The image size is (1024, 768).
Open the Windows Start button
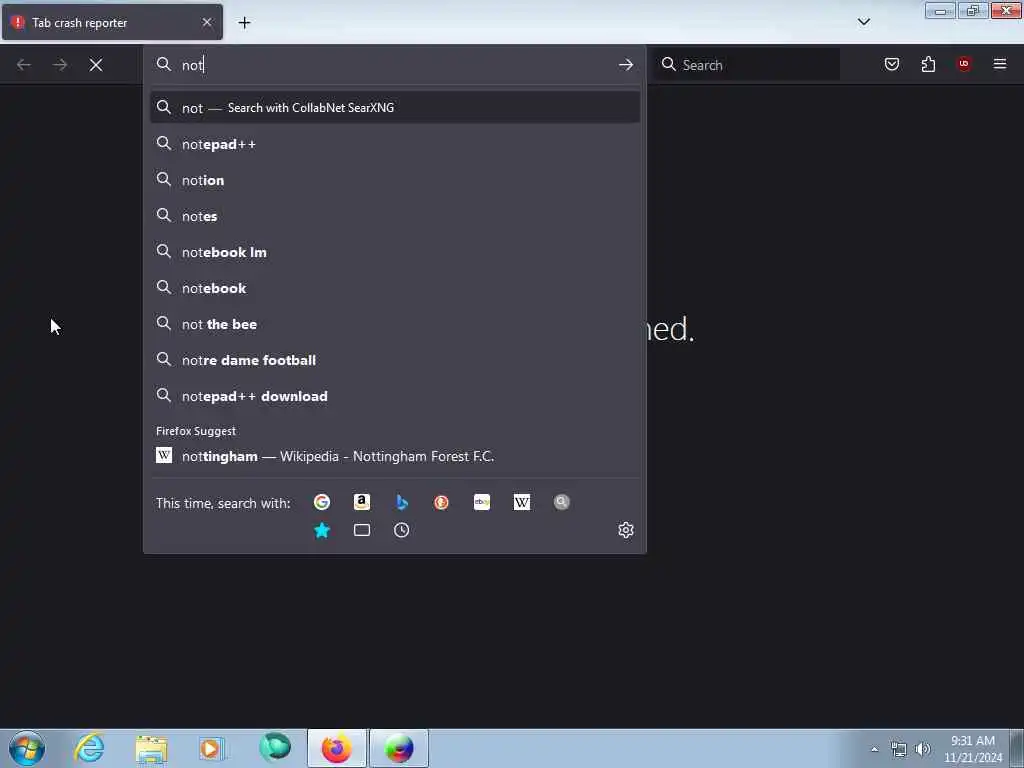tap(27, 748)
